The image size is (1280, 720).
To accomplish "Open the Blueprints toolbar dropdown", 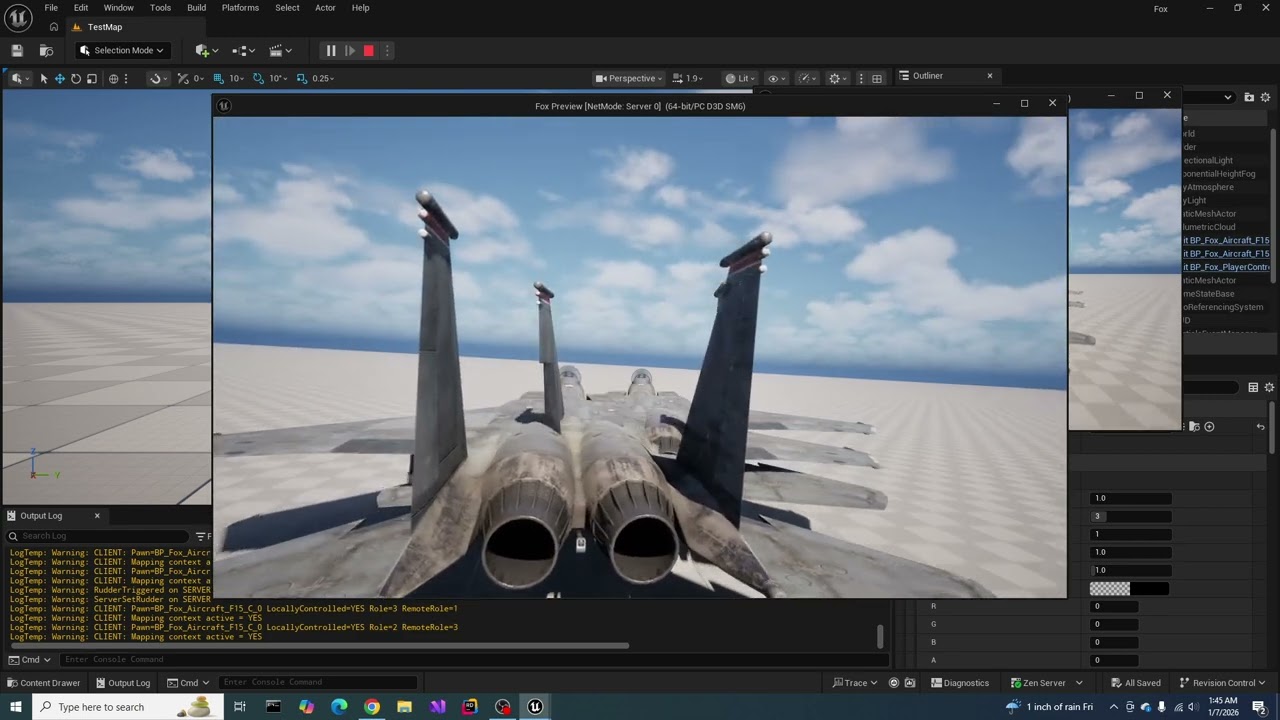I will tap(244, 50).
